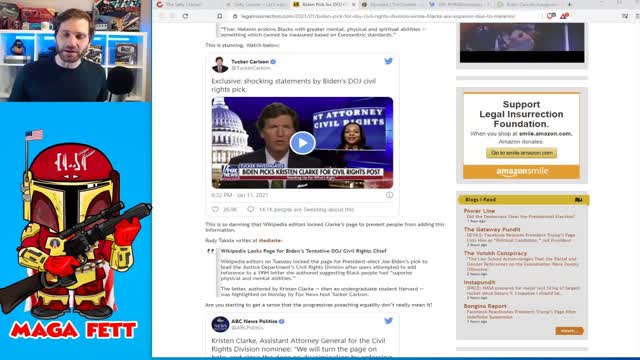This screenshot has height=360, width=640.
Task: Open the Facebook headline under Bongino Report
Action: [521, 314]
